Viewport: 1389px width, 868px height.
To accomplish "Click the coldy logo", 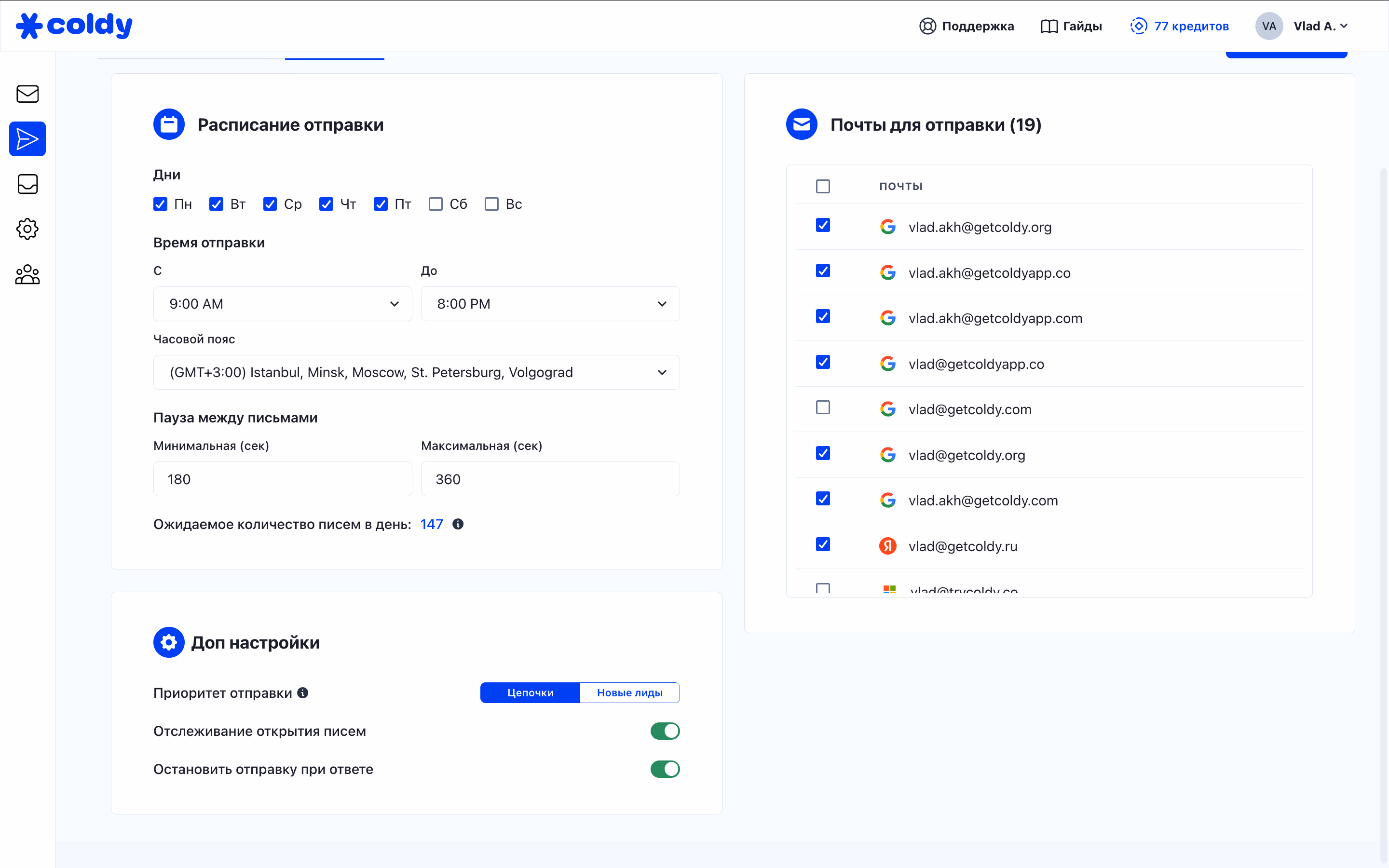I will pyautogui.click(x=75, y=25).
